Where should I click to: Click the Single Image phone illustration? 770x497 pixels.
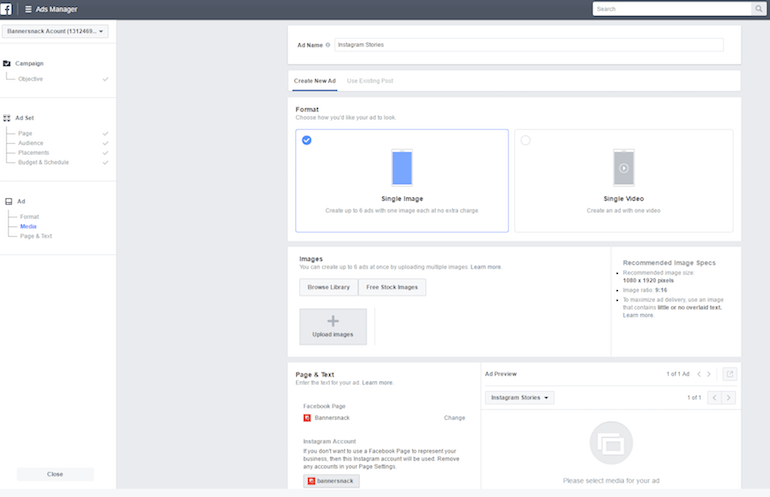(402, 168)
